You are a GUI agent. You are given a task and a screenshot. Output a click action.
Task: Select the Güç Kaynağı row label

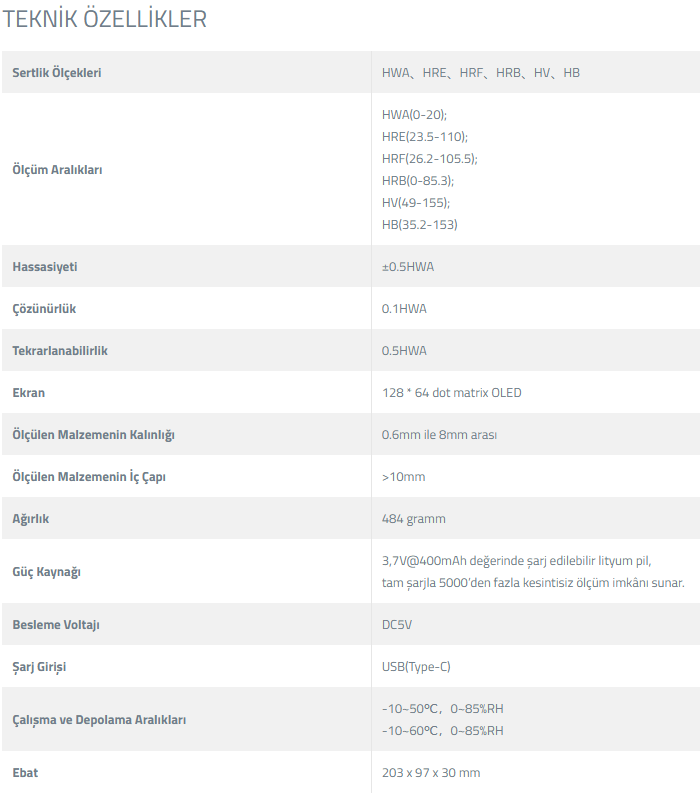(x=47, y=572)
